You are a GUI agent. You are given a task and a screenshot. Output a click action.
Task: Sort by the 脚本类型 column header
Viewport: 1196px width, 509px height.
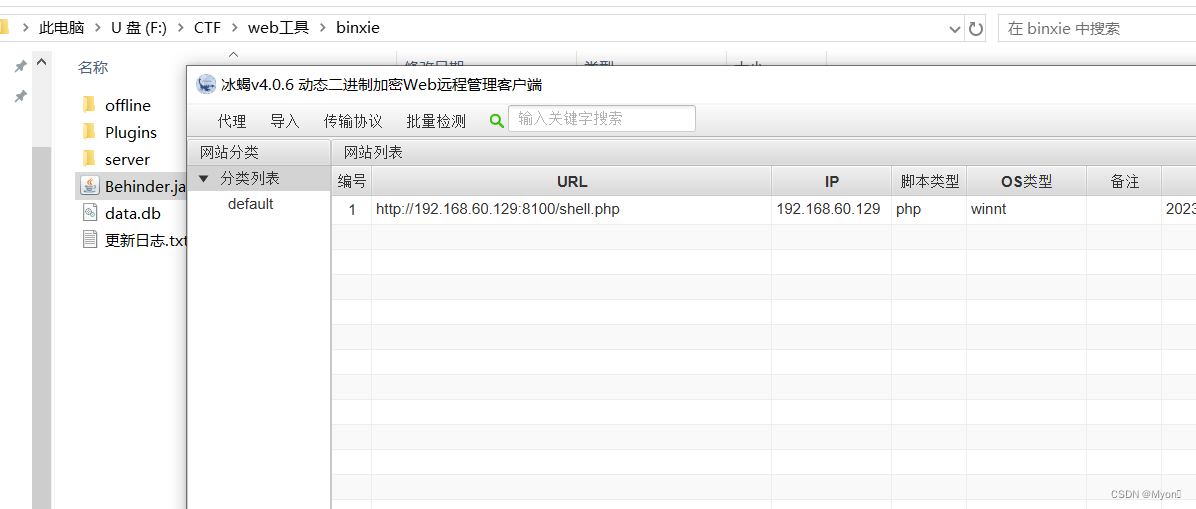929,182
